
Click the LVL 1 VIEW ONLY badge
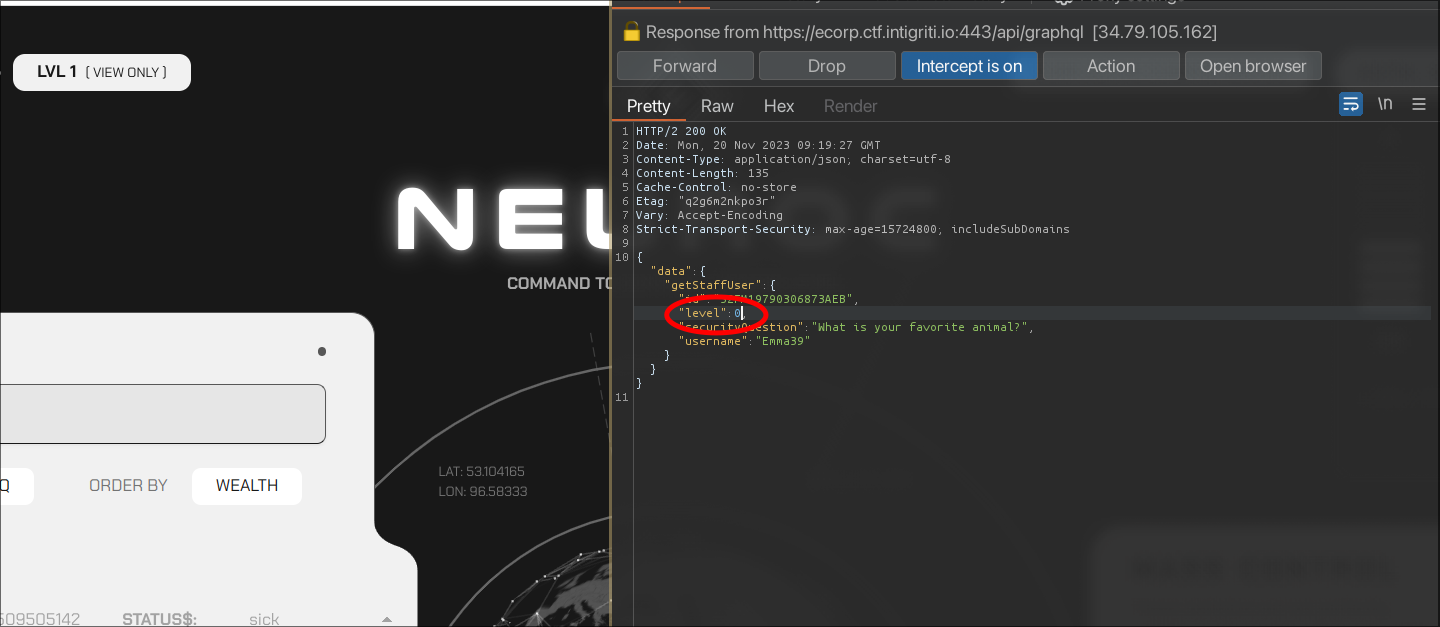click(x=102, y=72)
